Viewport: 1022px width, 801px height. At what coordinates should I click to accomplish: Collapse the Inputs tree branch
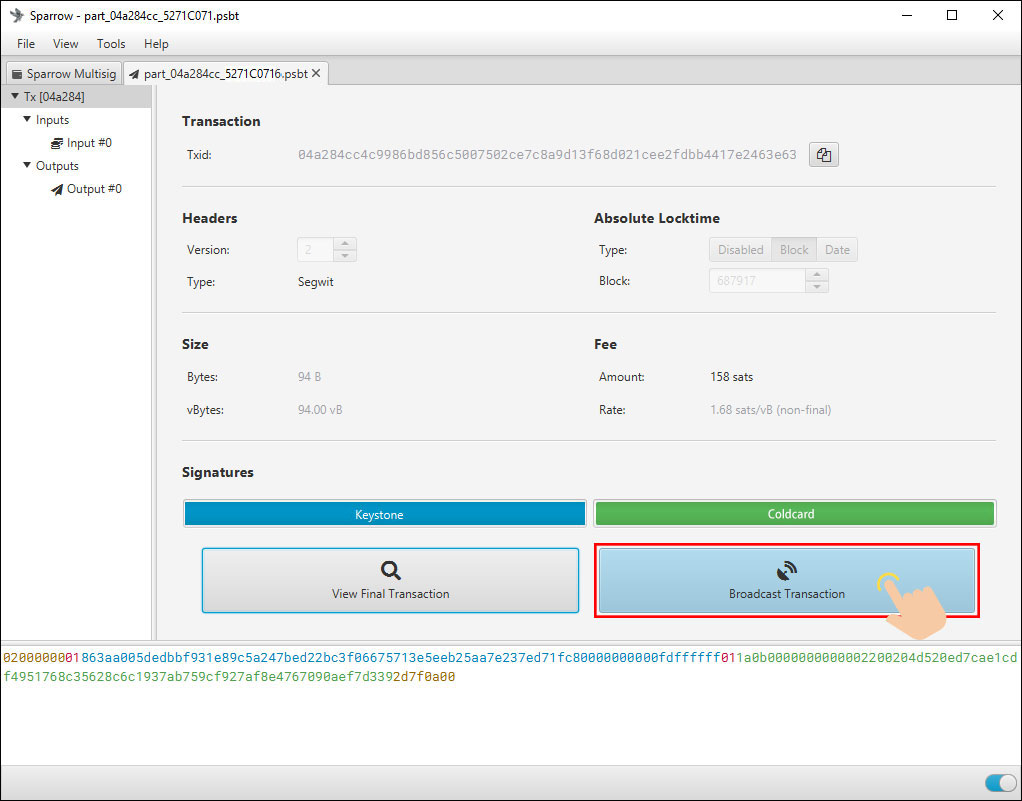pos(27,120)
